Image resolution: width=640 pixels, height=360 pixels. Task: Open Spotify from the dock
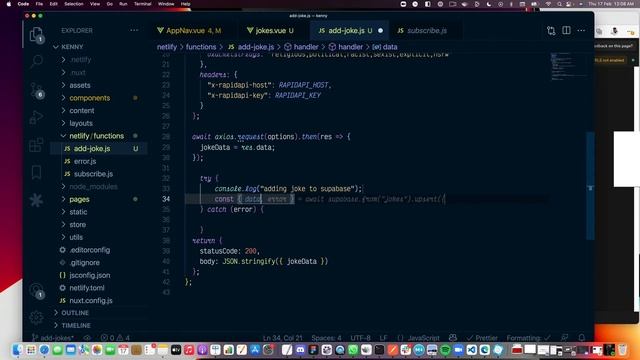(x=445, y=350)
